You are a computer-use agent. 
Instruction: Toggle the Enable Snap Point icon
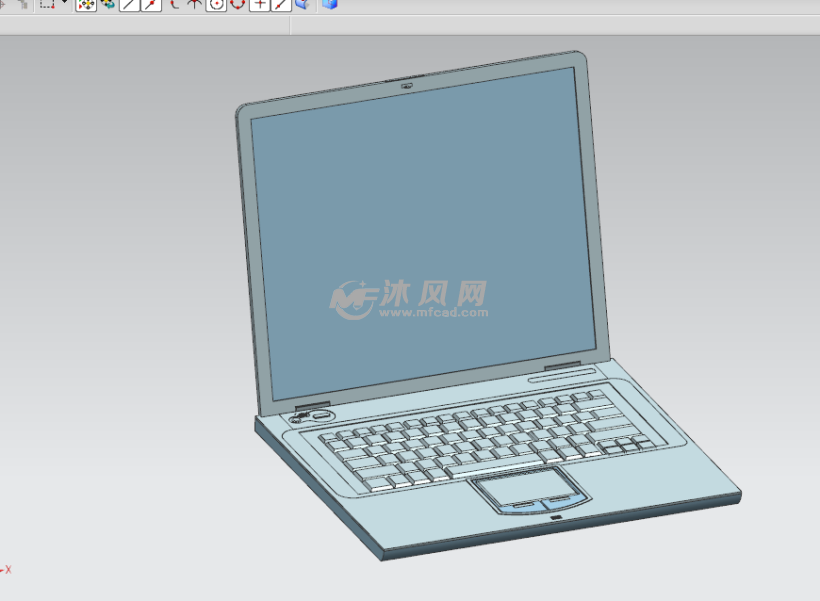click(x=86, y=4)
